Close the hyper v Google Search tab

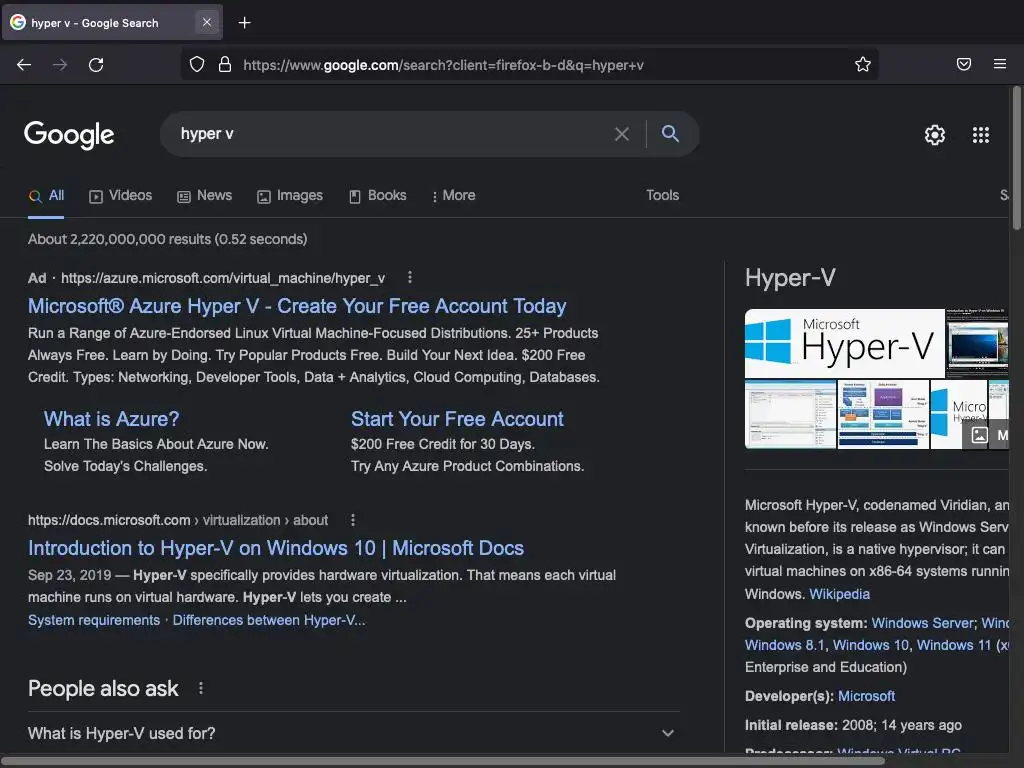(x=206, y=22)
